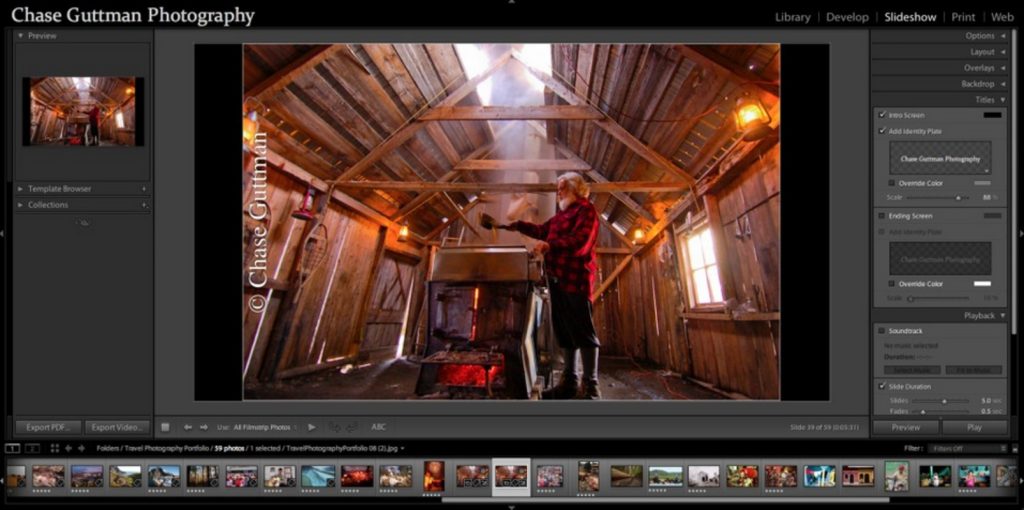This screenshot has width=1024, height=510.
Task: Click the Export PDF button
Action: click(48, 428)
